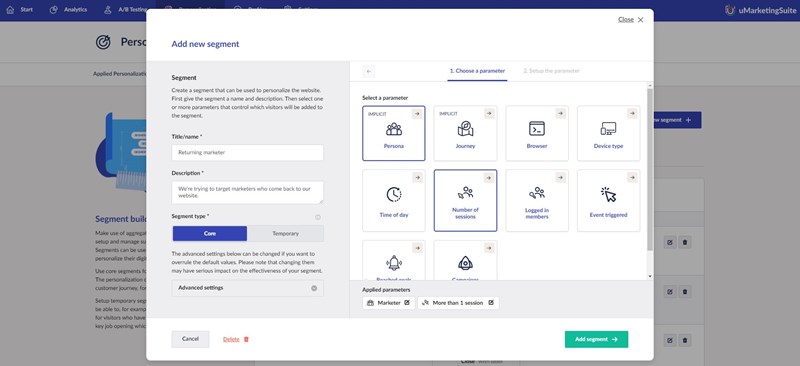Click the arrow badge on Time of day card
Screen dimensions: 800x366
point(417,177)
